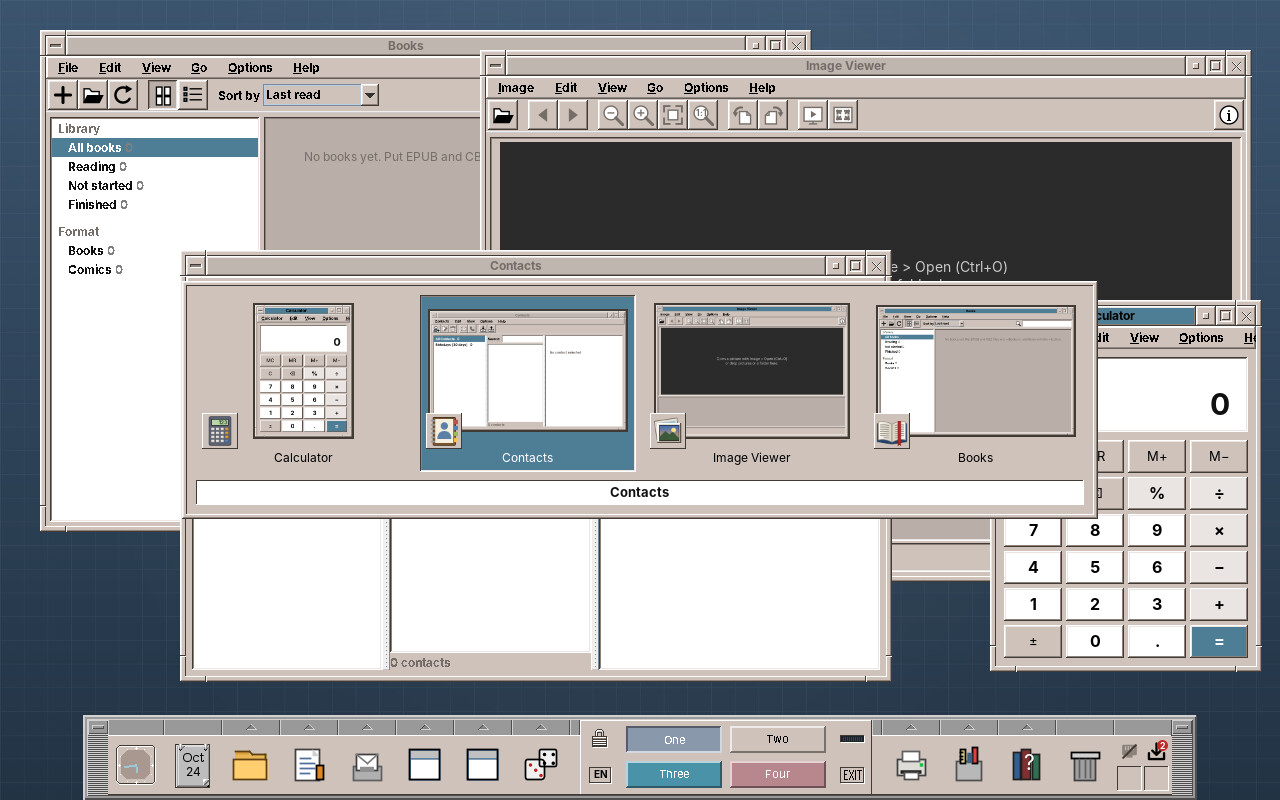Expand the subpanel arrow above the mail icon
This screenshot has height=800, width=1280.
[x=367, y=726]
